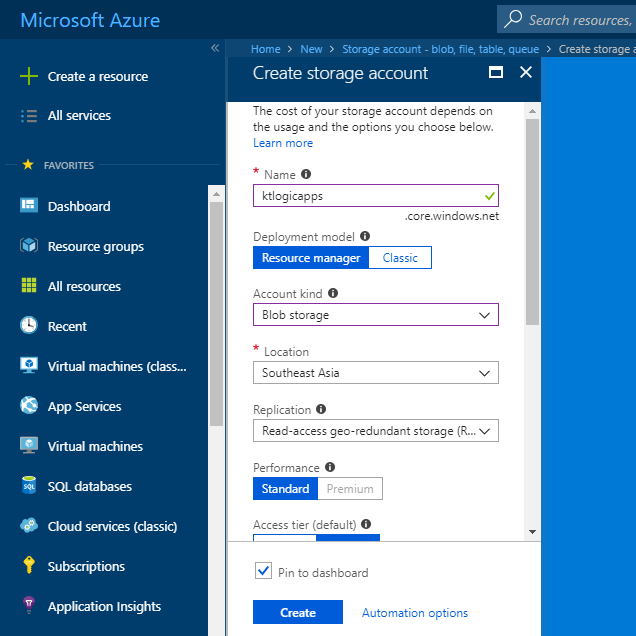
Task: Click the blade scrollbar down arrow
Action: point(532,531)
